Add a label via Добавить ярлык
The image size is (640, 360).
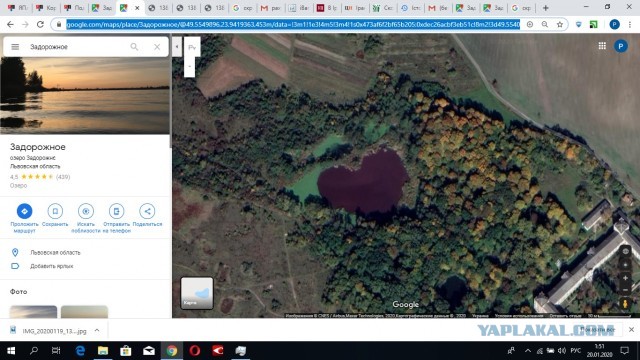(x=85, y=266)
